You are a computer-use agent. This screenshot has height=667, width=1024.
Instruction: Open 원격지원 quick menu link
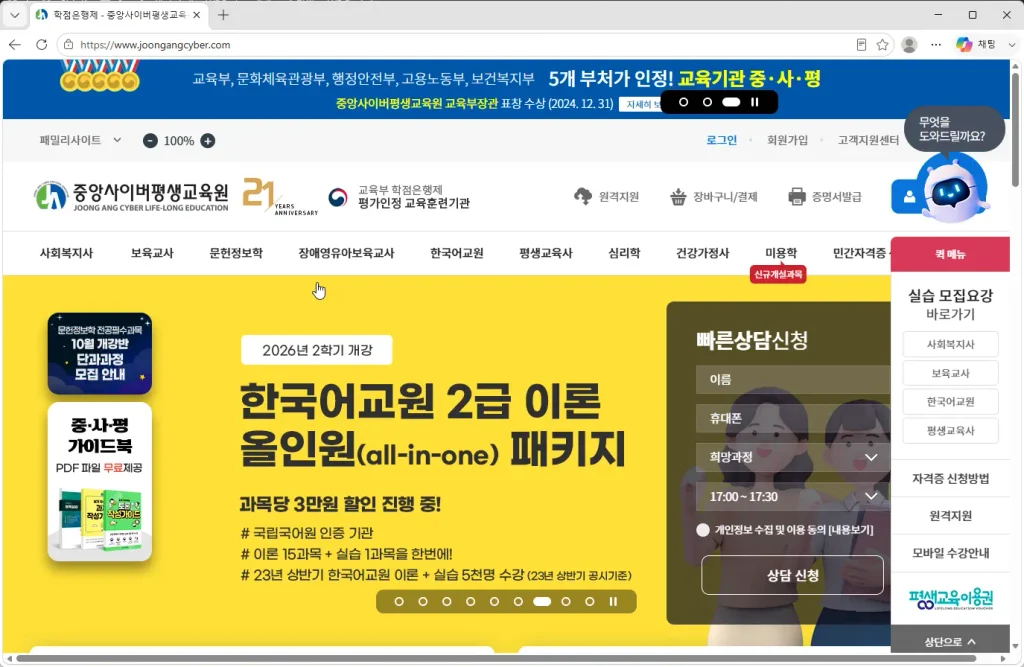[x=950, y=515]
